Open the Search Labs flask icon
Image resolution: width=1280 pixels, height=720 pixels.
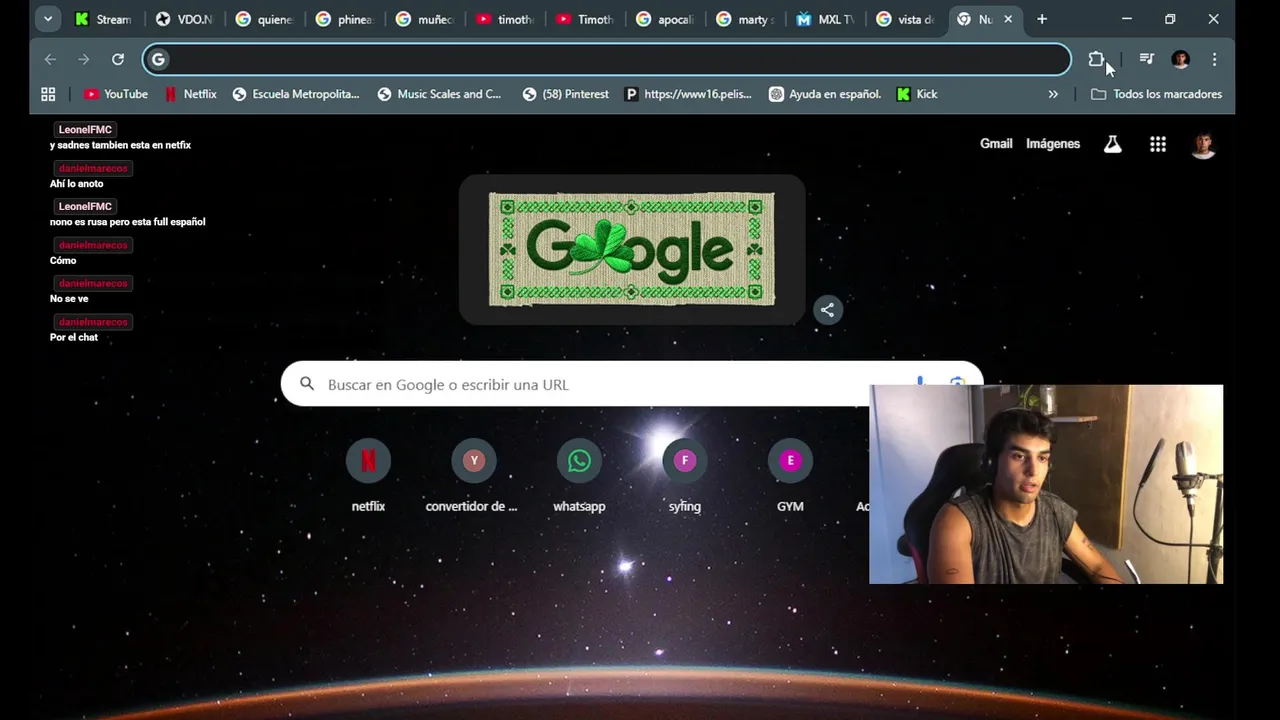(x=1112, y=144)
